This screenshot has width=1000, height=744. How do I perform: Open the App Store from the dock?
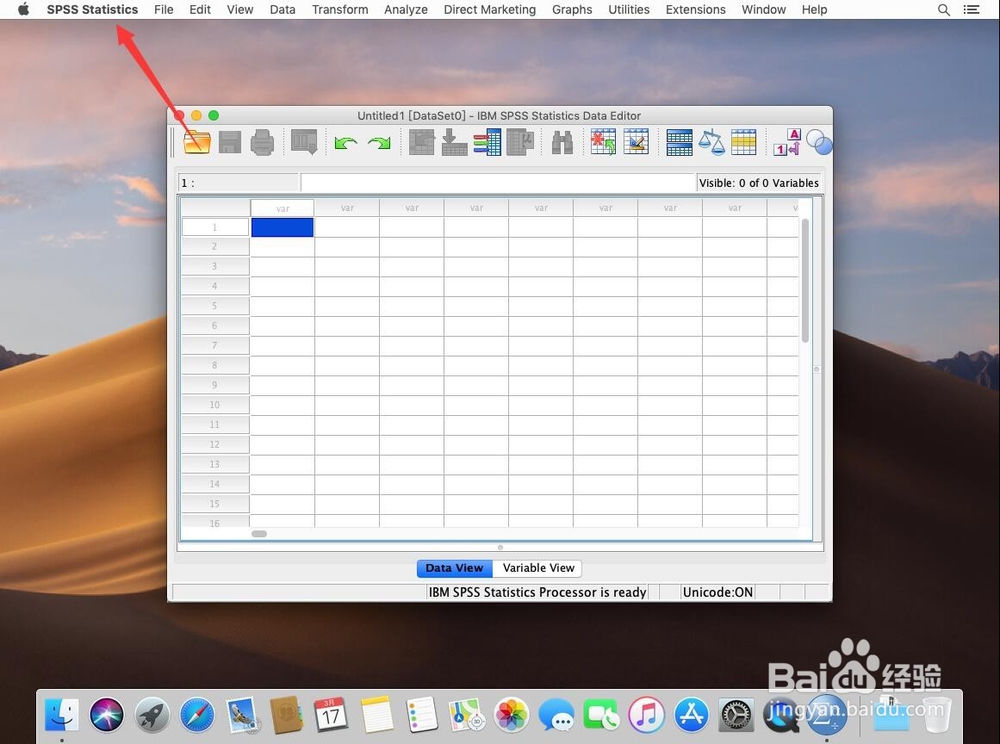(x=691, y=714)
